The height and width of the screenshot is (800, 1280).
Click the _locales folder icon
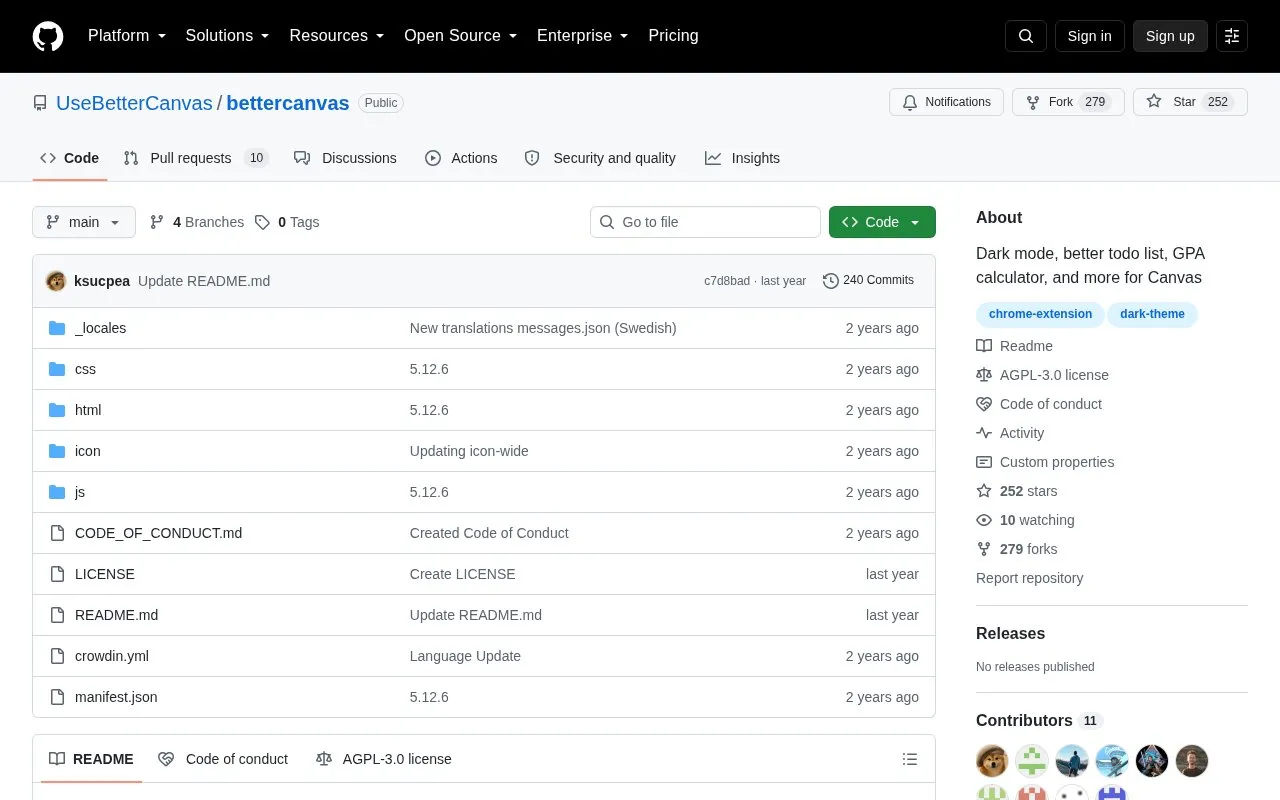click(x=57, y=328)
